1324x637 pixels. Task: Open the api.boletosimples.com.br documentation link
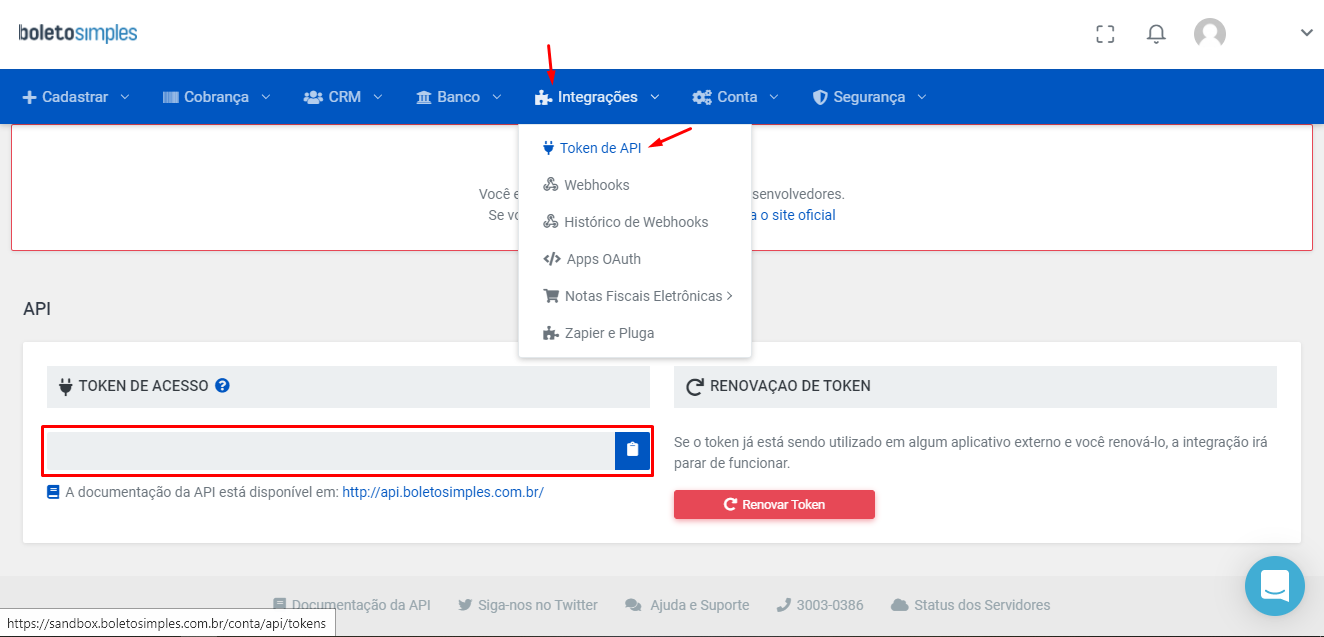(x=442, y=492)
